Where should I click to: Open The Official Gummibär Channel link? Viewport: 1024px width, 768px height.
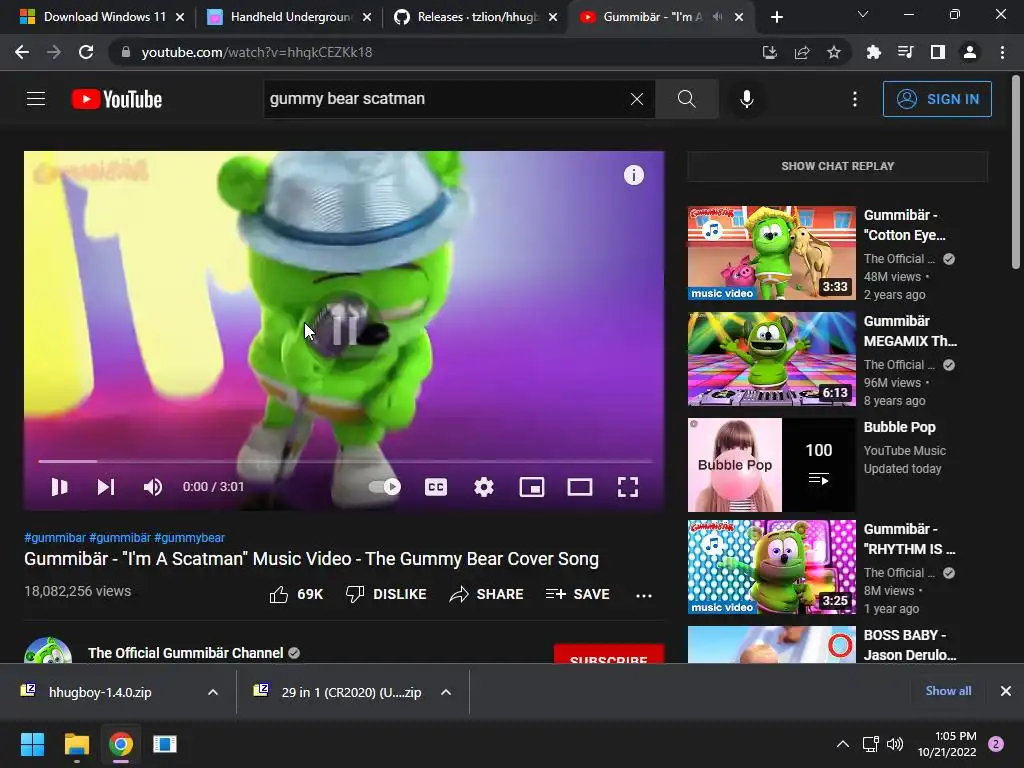click(185, 653)
